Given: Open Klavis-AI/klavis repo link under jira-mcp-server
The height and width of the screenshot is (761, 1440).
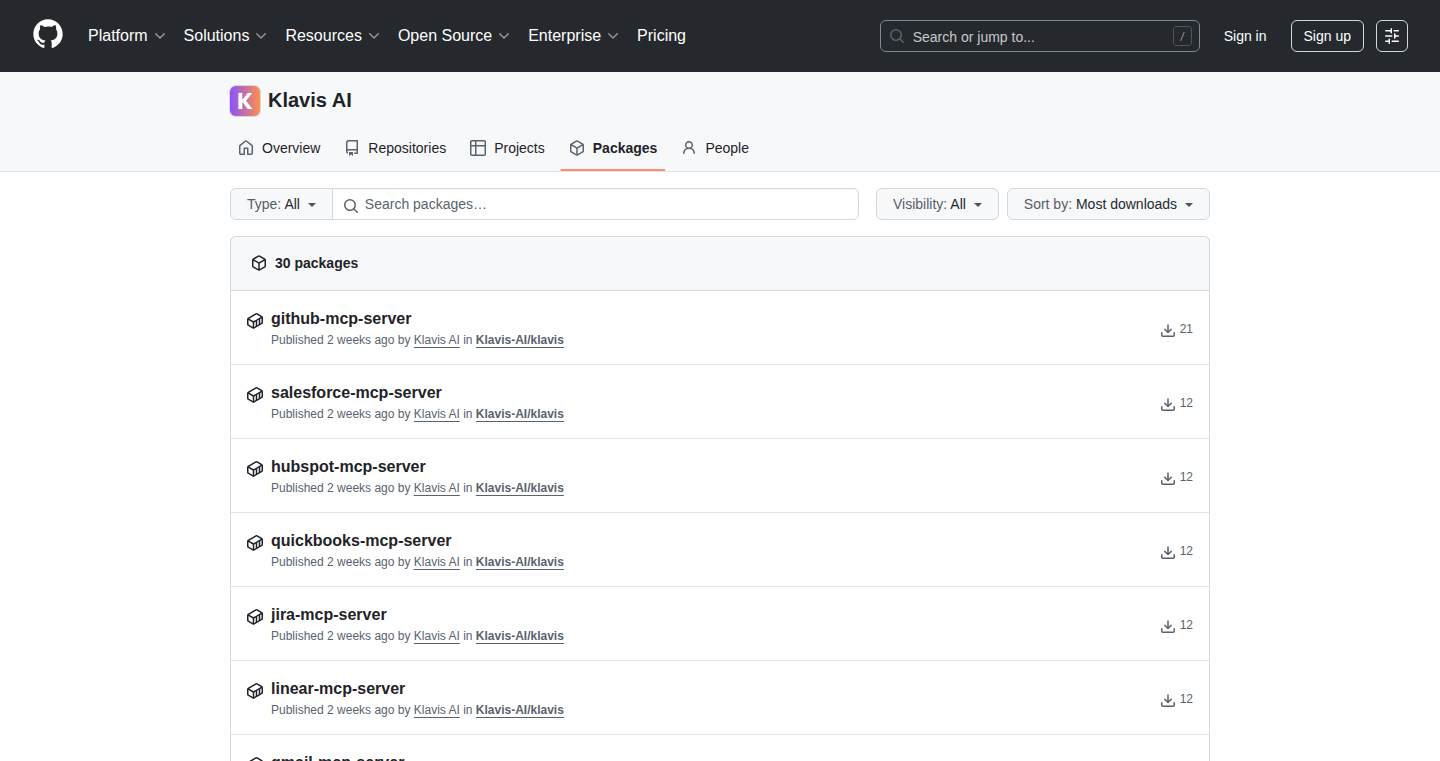Looking at the screenshot, I should tap(520, 636).
